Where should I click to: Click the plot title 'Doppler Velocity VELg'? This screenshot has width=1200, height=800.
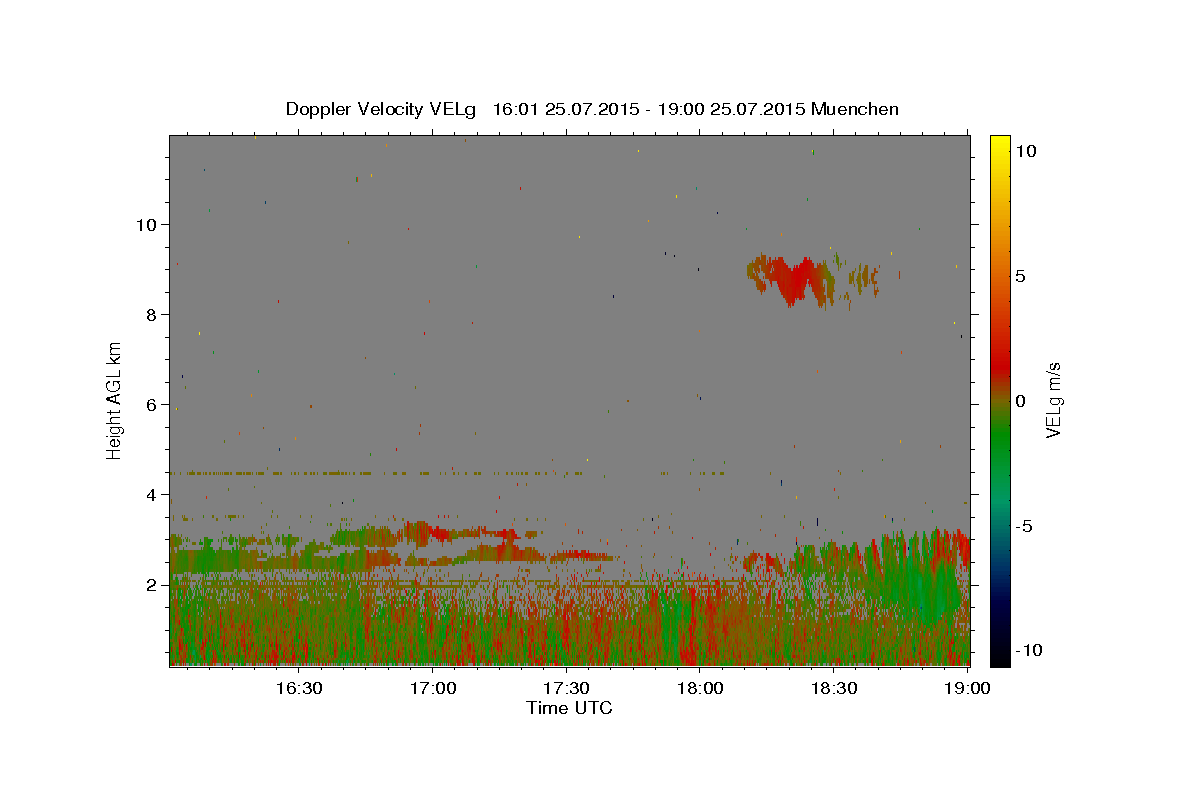coord(382,109)
